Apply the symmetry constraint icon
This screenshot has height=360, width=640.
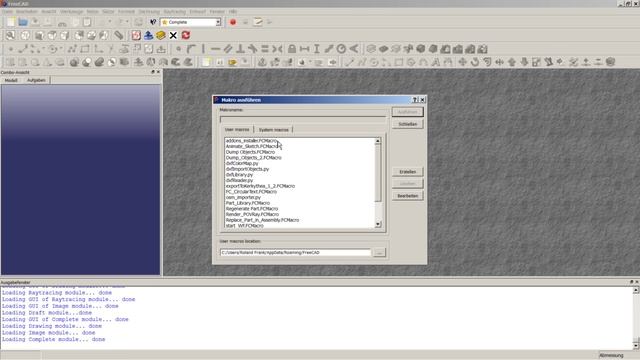coord(278,49)
